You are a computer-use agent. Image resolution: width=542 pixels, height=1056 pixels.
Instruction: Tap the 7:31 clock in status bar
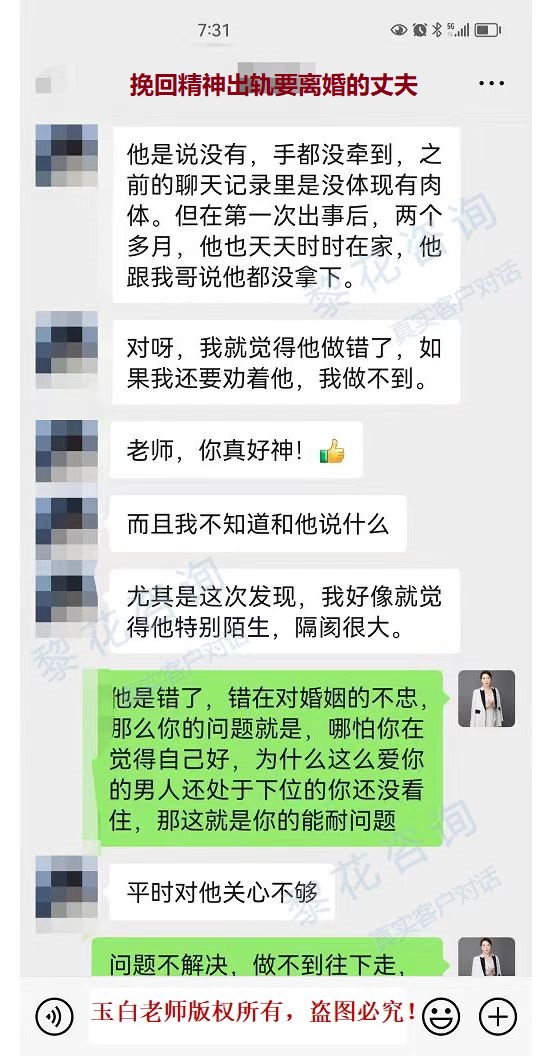click(x=213, y=30)
